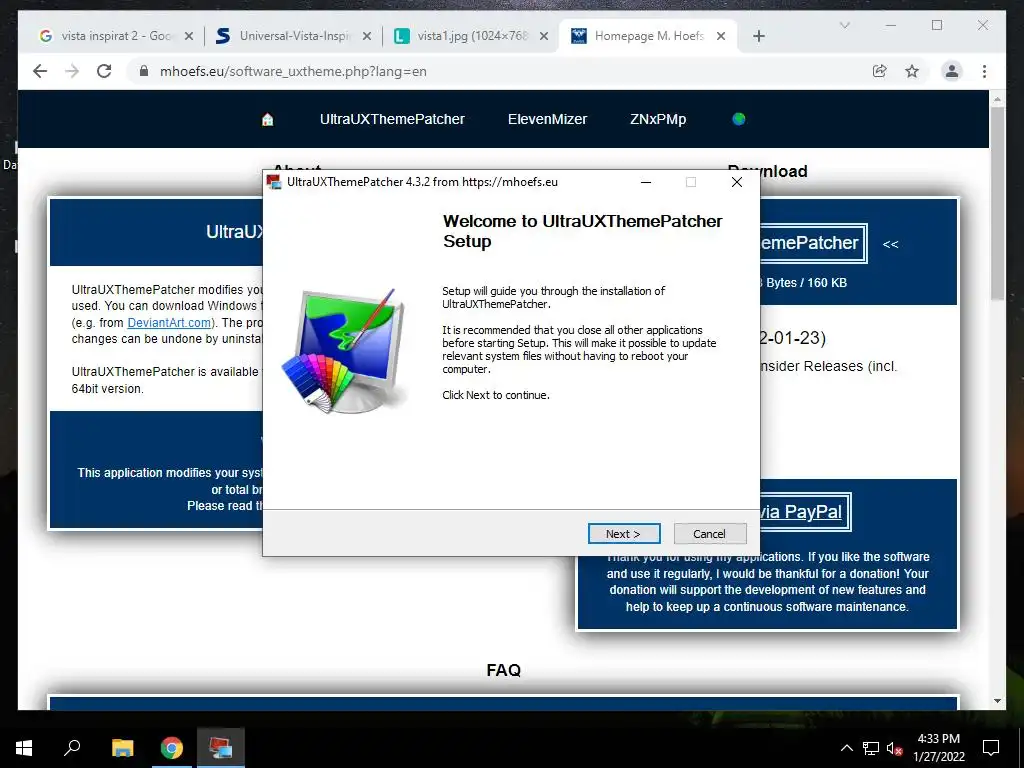Show hidden system tray icons

(x=846, y=748)
